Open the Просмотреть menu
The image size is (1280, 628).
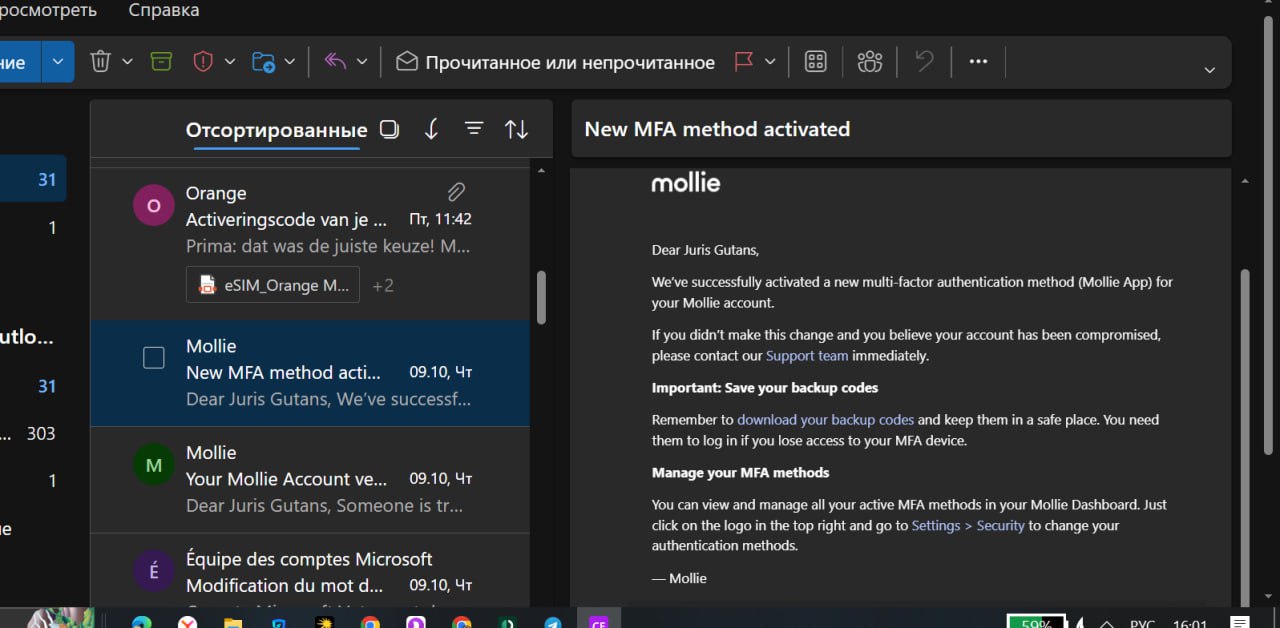coord(48,10)
